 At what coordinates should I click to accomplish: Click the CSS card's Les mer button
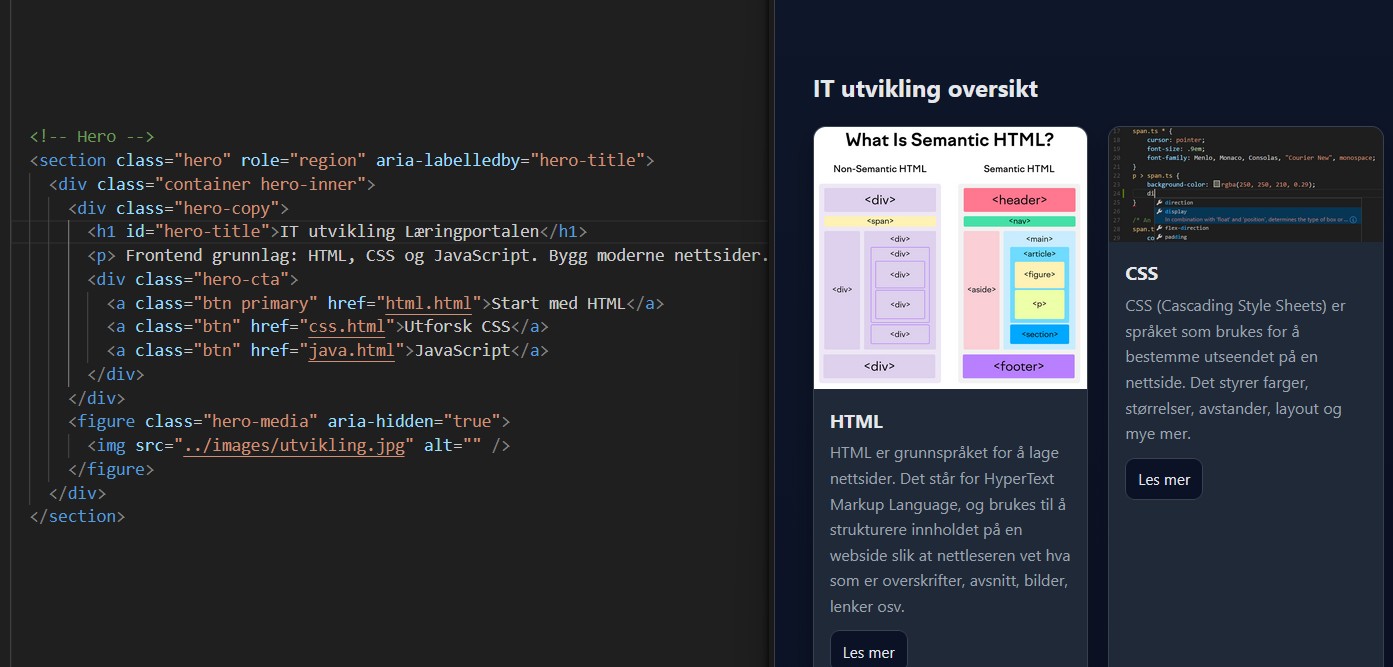1164,479
